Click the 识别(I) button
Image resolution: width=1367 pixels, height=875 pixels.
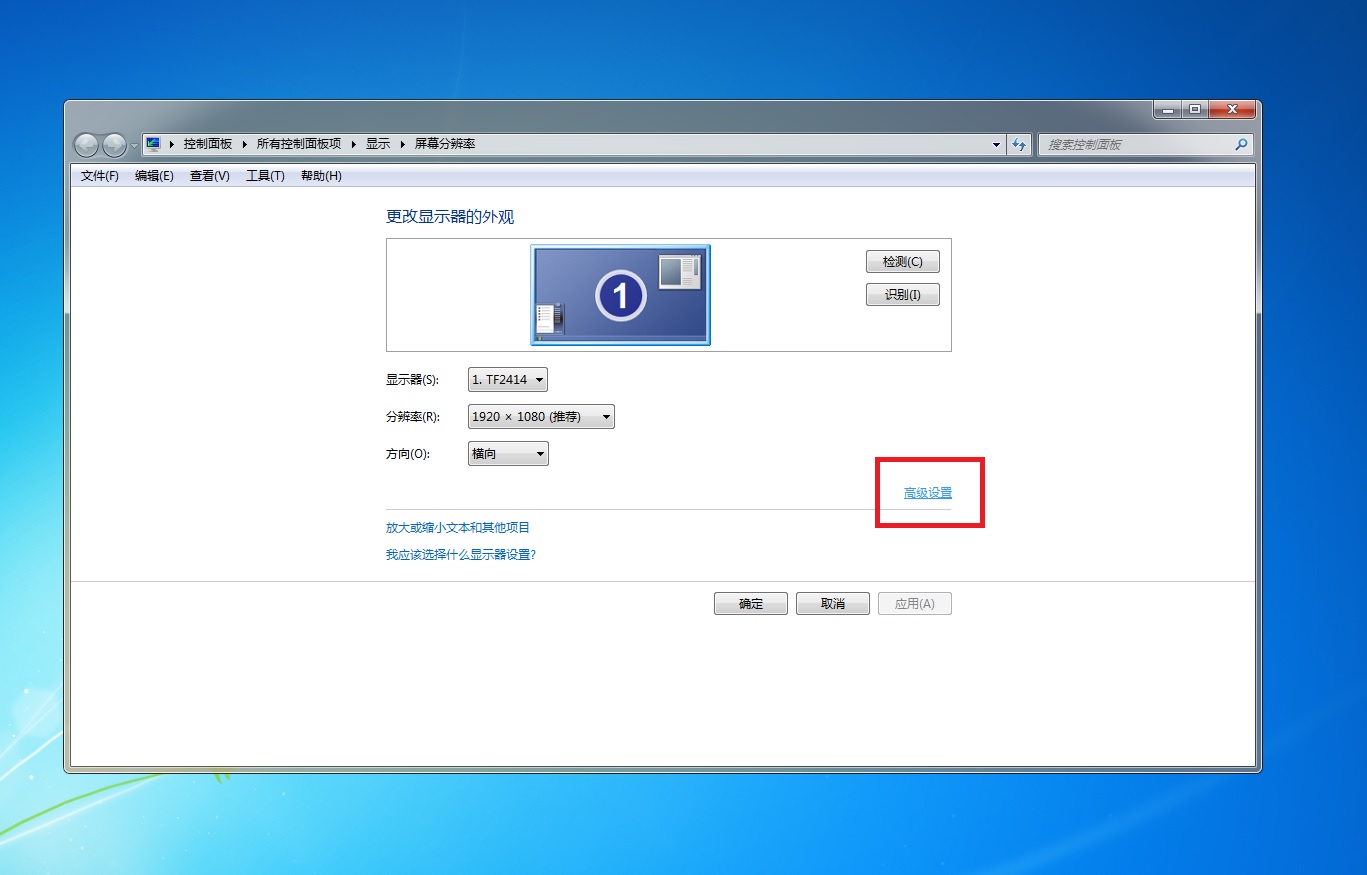pyautogui.click(x=902, y=295)
